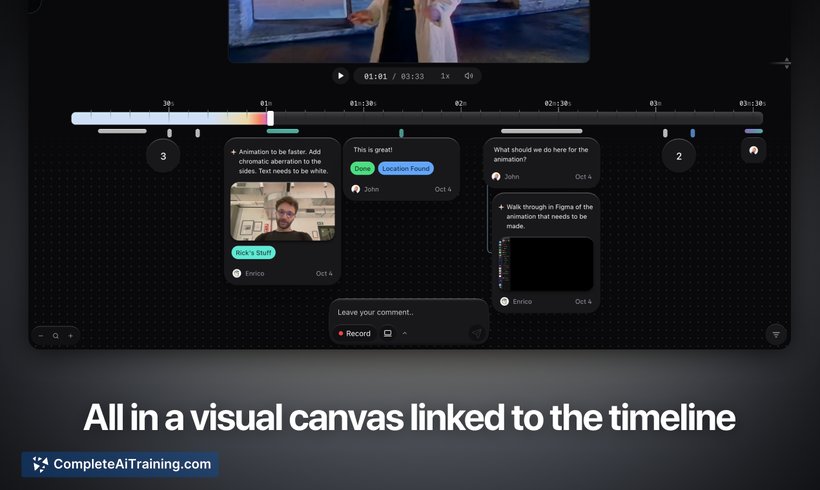Play the video with the play button
820x490 pixels.
point(340,76)
